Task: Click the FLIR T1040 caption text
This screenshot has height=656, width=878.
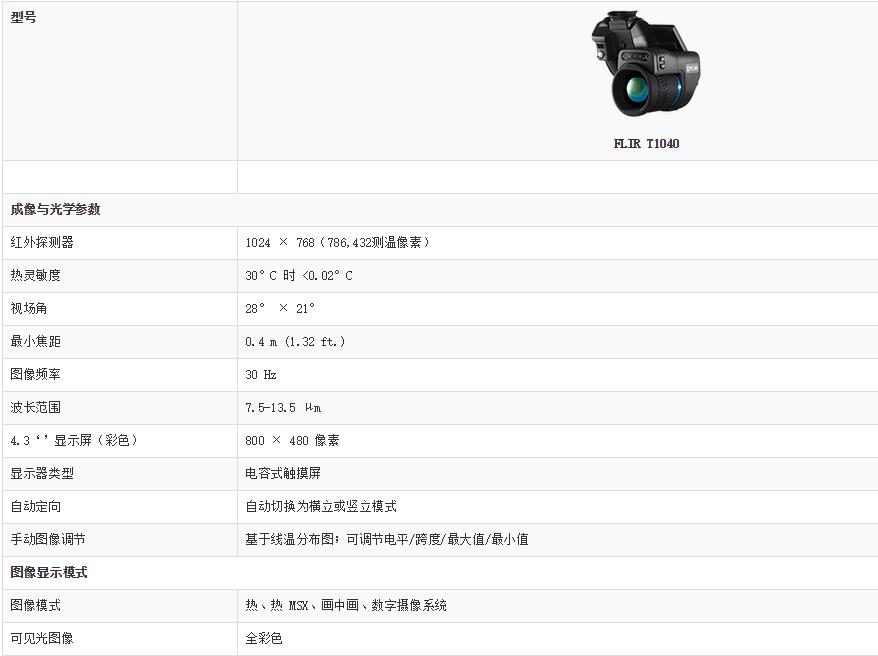Action: 646,144
